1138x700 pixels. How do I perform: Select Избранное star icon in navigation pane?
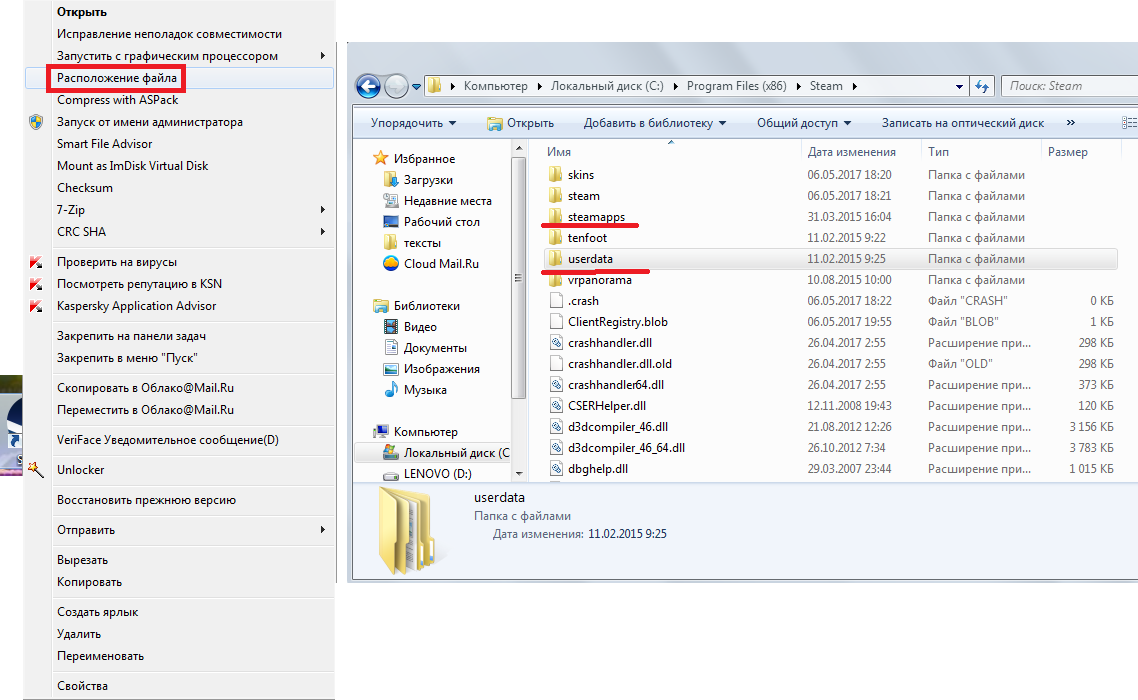[x=380, y=158]
